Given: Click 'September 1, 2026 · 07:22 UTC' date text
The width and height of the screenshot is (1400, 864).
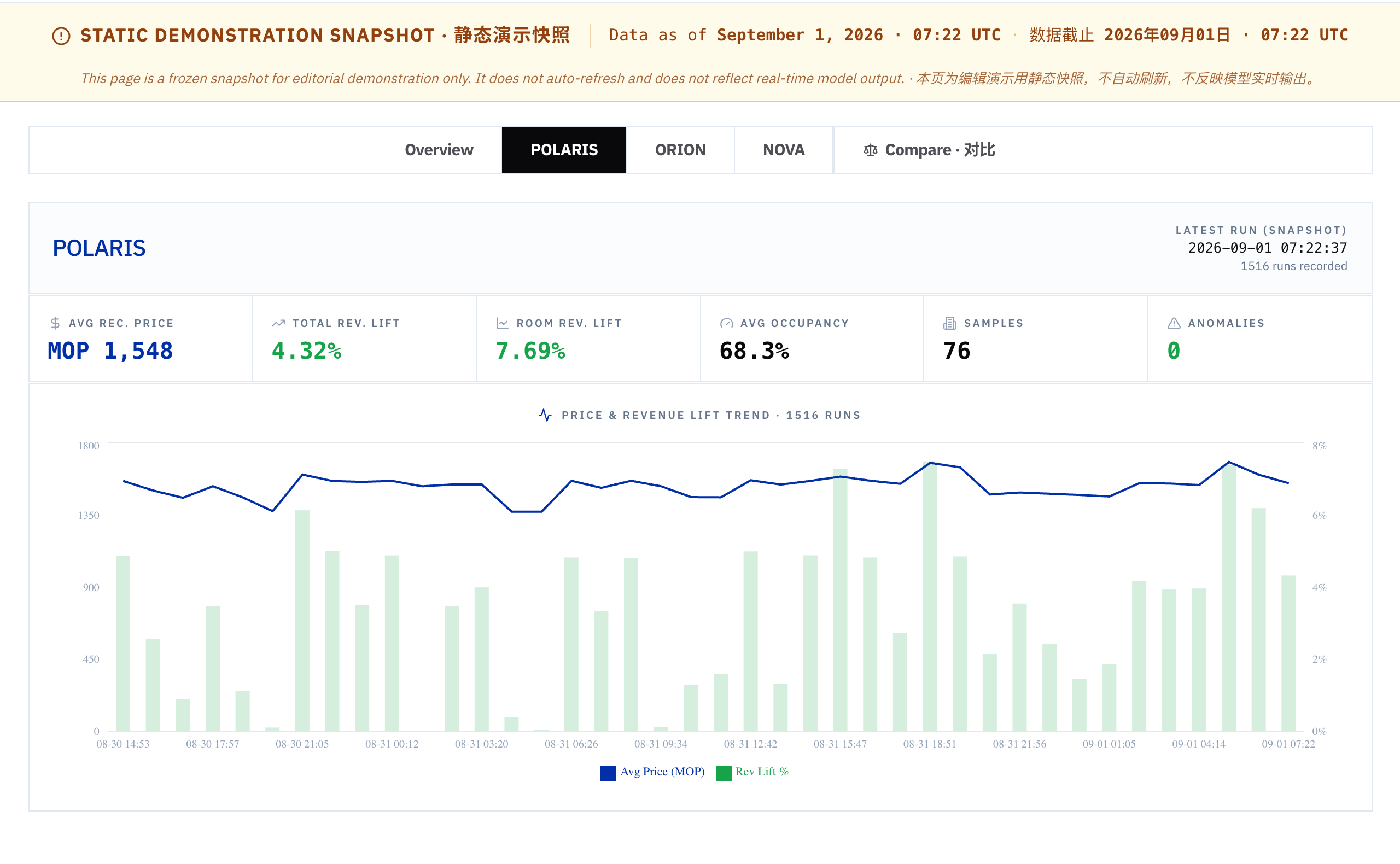Looking at the screenshot, I should click(x=859, y=36).
